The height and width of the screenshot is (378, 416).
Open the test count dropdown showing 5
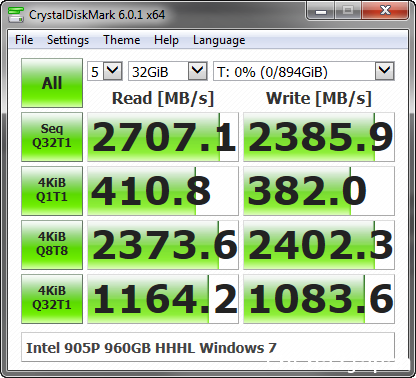[x=105, y=71]
